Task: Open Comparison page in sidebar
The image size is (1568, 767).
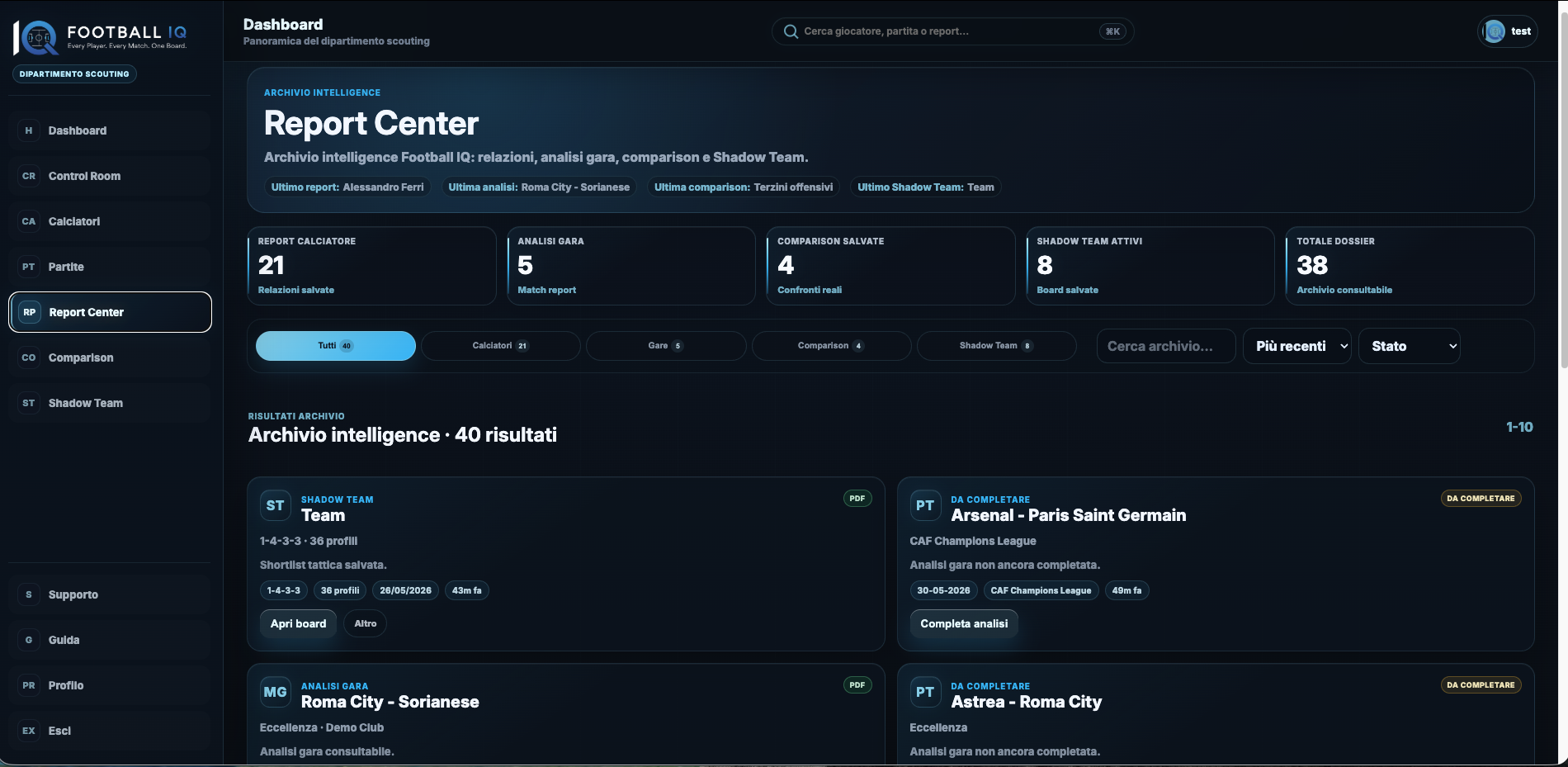Action: (x=110, y=357)
